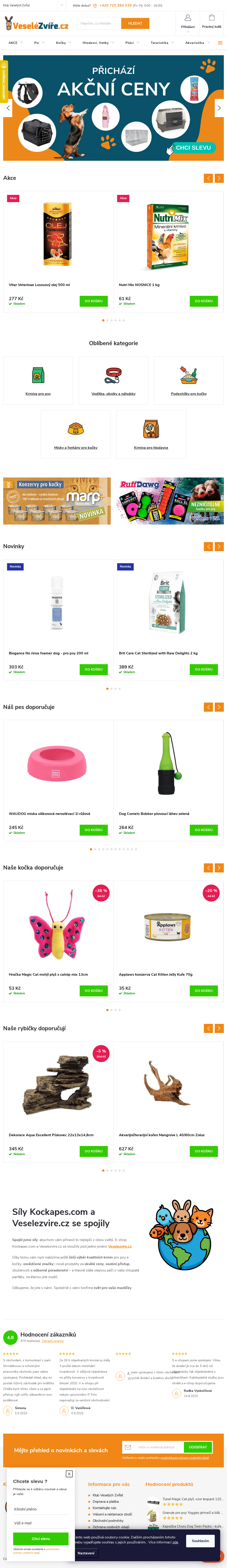
Task: Open the Ptáci menu item
Action: [x=129, y=43]
